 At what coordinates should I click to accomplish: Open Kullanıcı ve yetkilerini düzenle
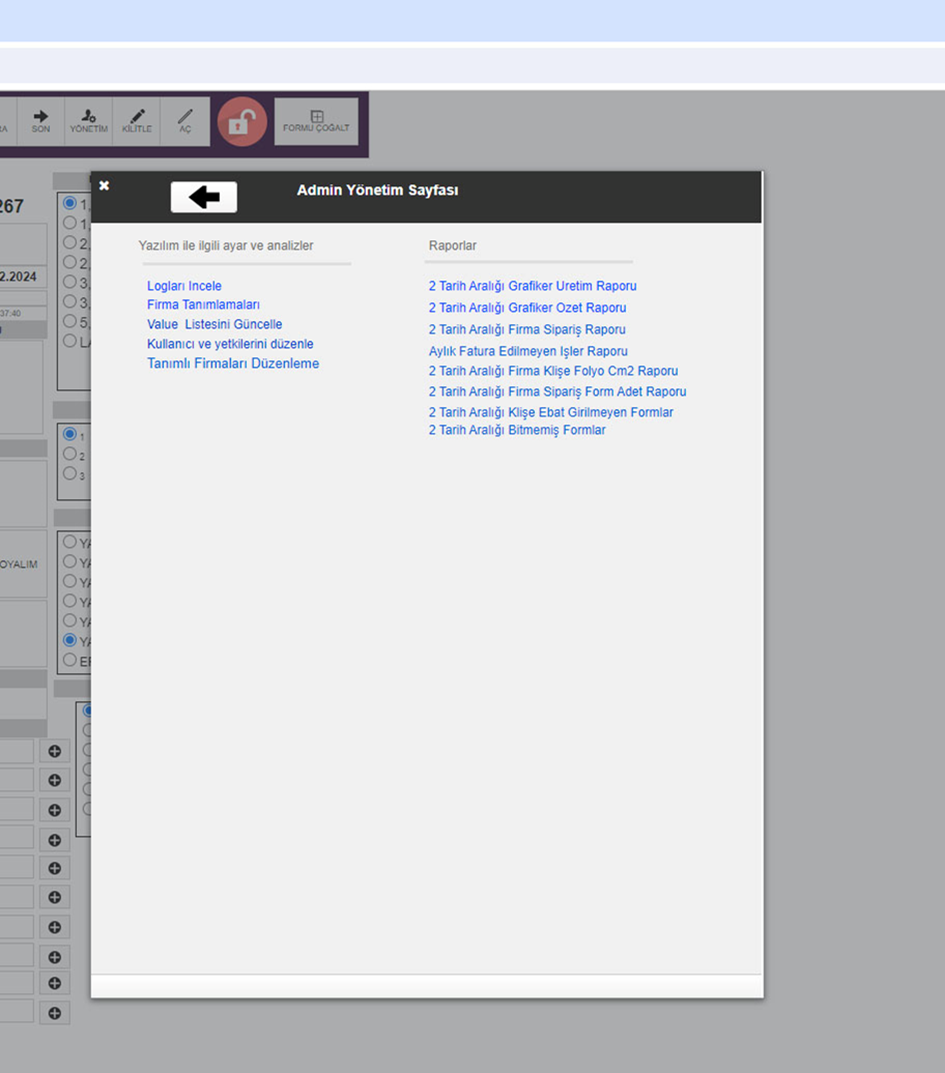pos(230,344)
